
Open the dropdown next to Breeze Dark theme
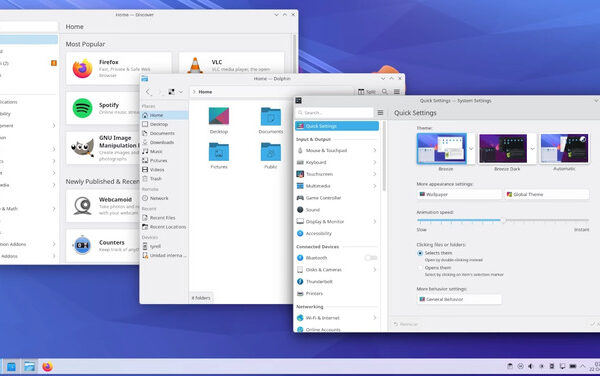(x=532, y=148)
